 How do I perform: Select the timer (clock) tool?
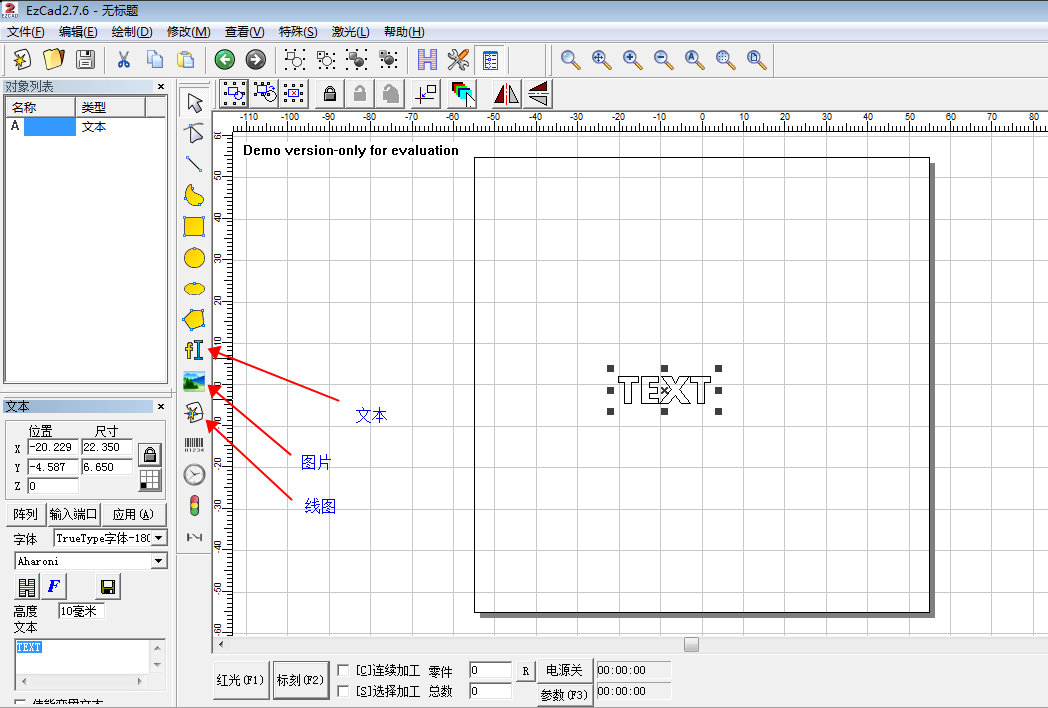coord(194,474)
